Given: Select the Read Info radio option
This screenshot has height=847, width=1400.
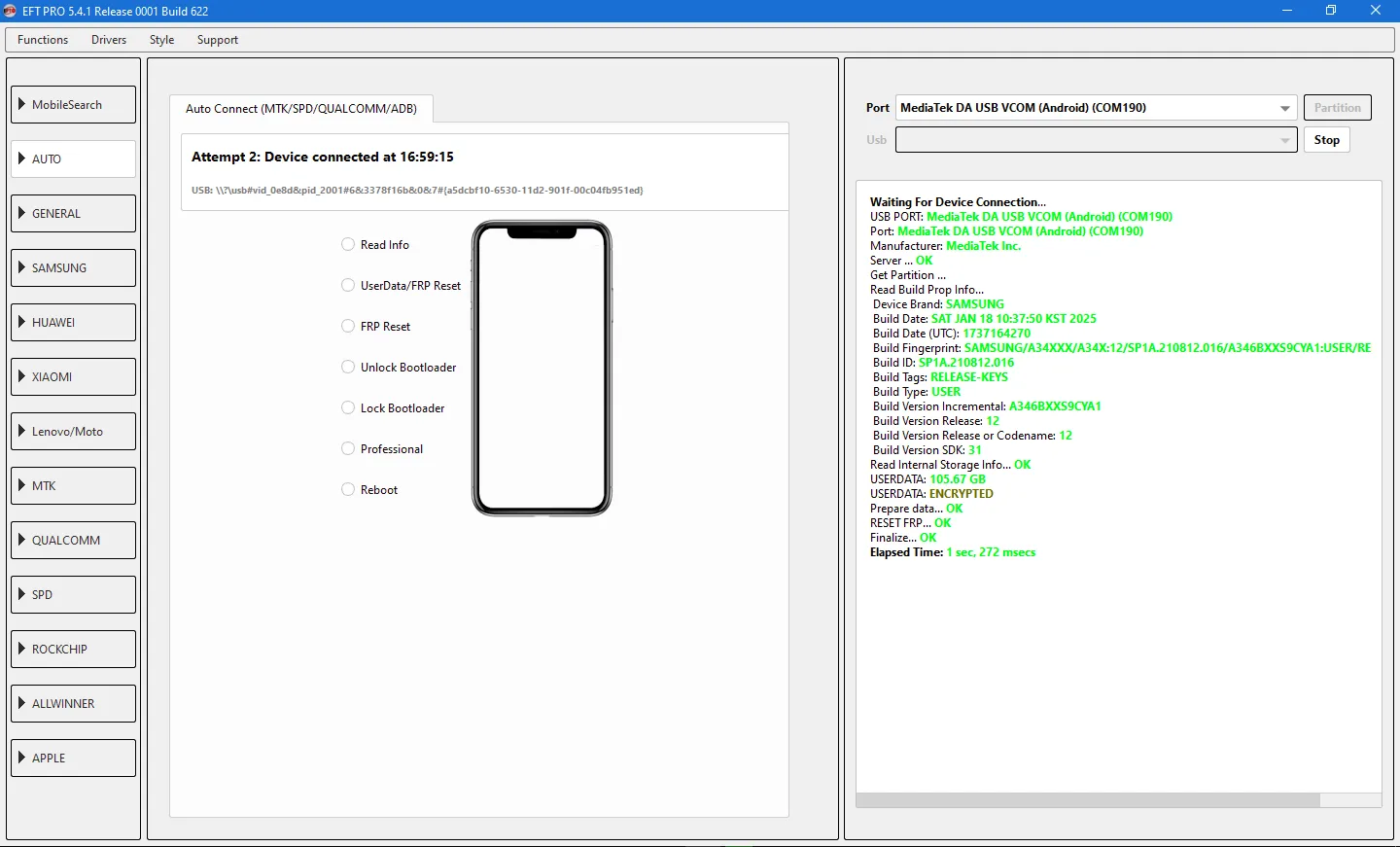Looking at the screenshot, I should [x=348, y=245].
